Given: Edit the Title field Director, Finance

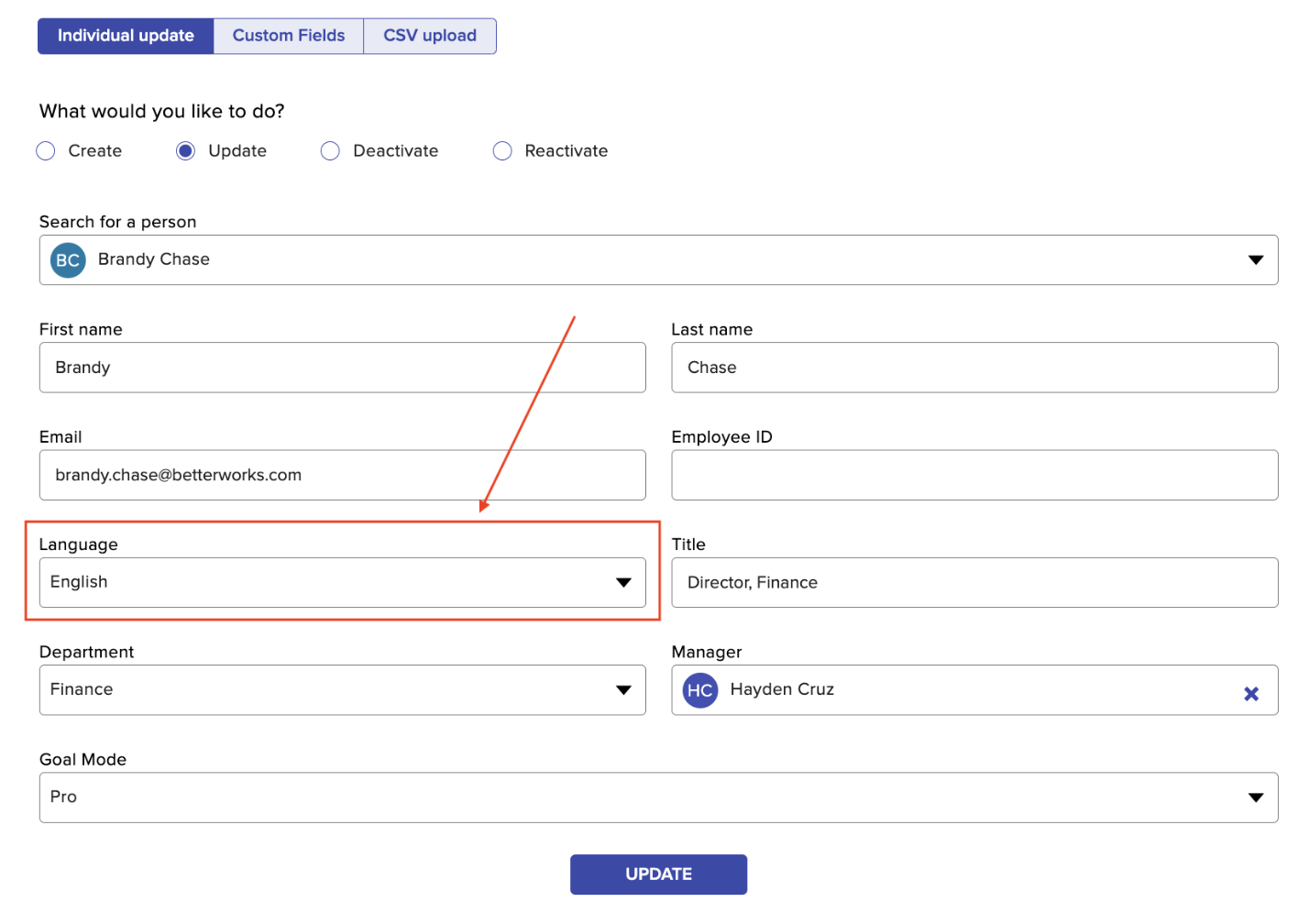Looking at the screenshot, I should (974, 582).
